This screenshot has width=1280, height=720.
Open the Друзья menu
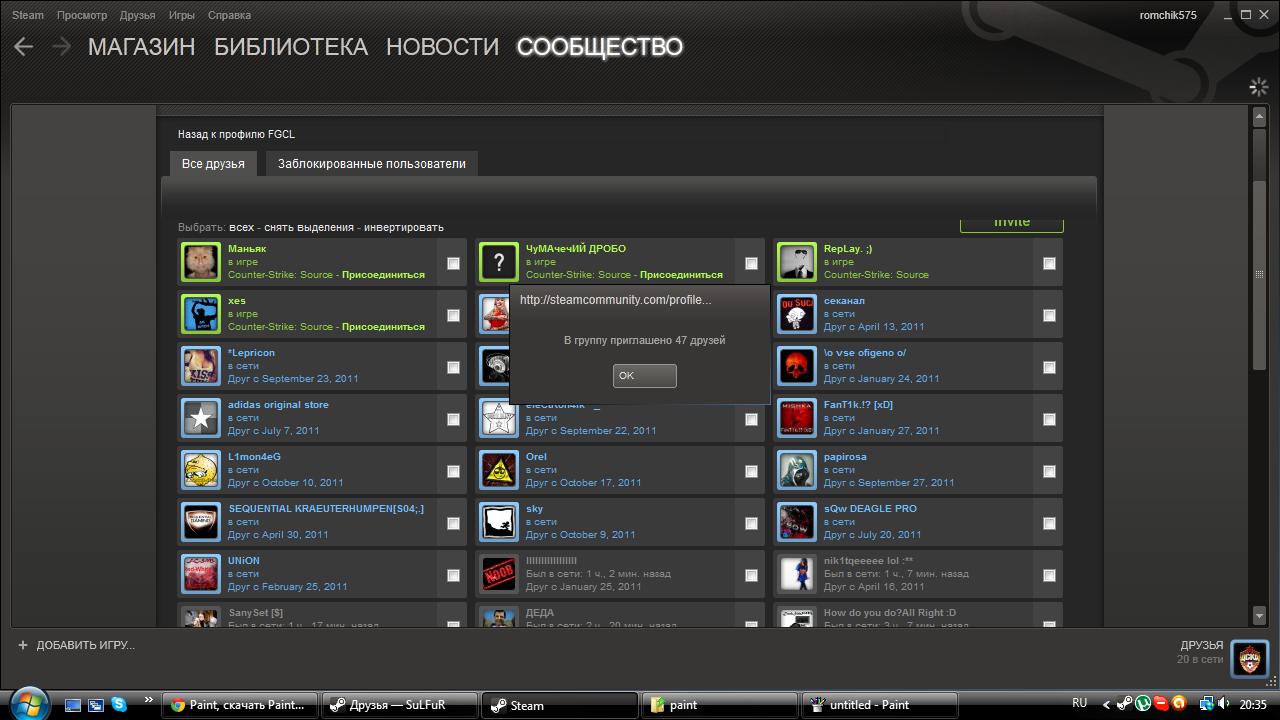click(137, 15)
